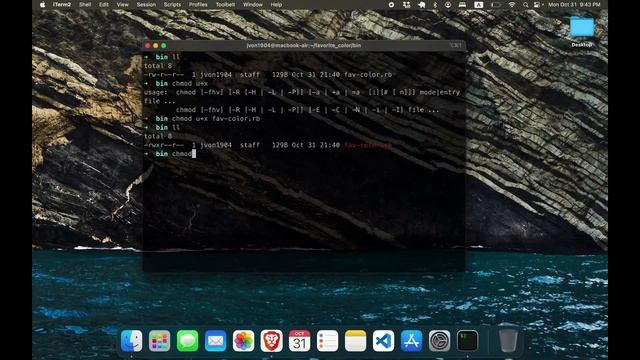Launch the Messages app in the Dock
Image resolution: width=640 pixels, height=360 pixels.
(x=187, y=341)
